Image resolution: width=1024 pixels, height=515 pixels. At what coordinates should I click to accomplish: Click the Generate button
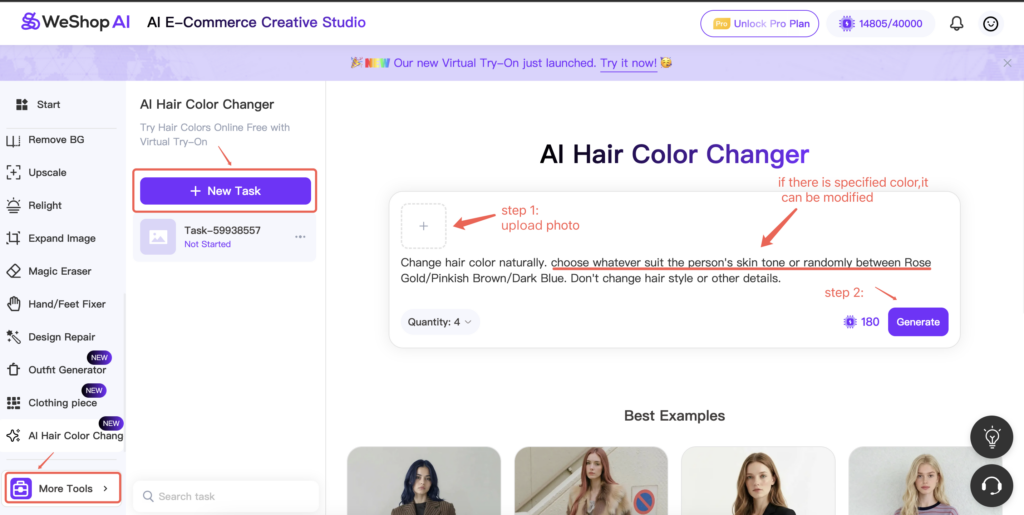[918, 322]
